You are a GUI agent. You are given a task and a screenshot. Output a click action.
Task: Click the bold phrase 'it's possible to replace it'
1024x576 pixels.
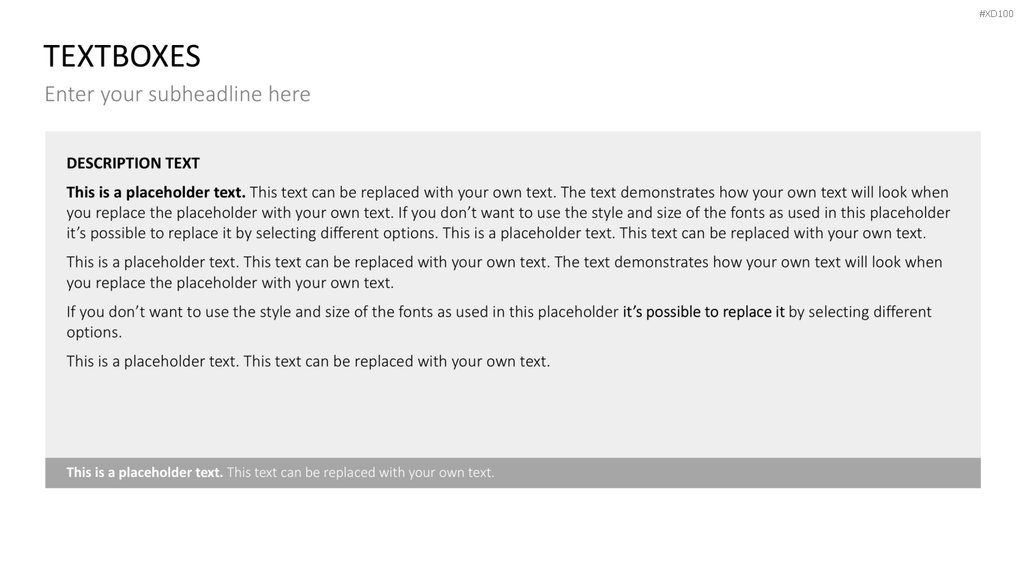[x=703, y=312]
